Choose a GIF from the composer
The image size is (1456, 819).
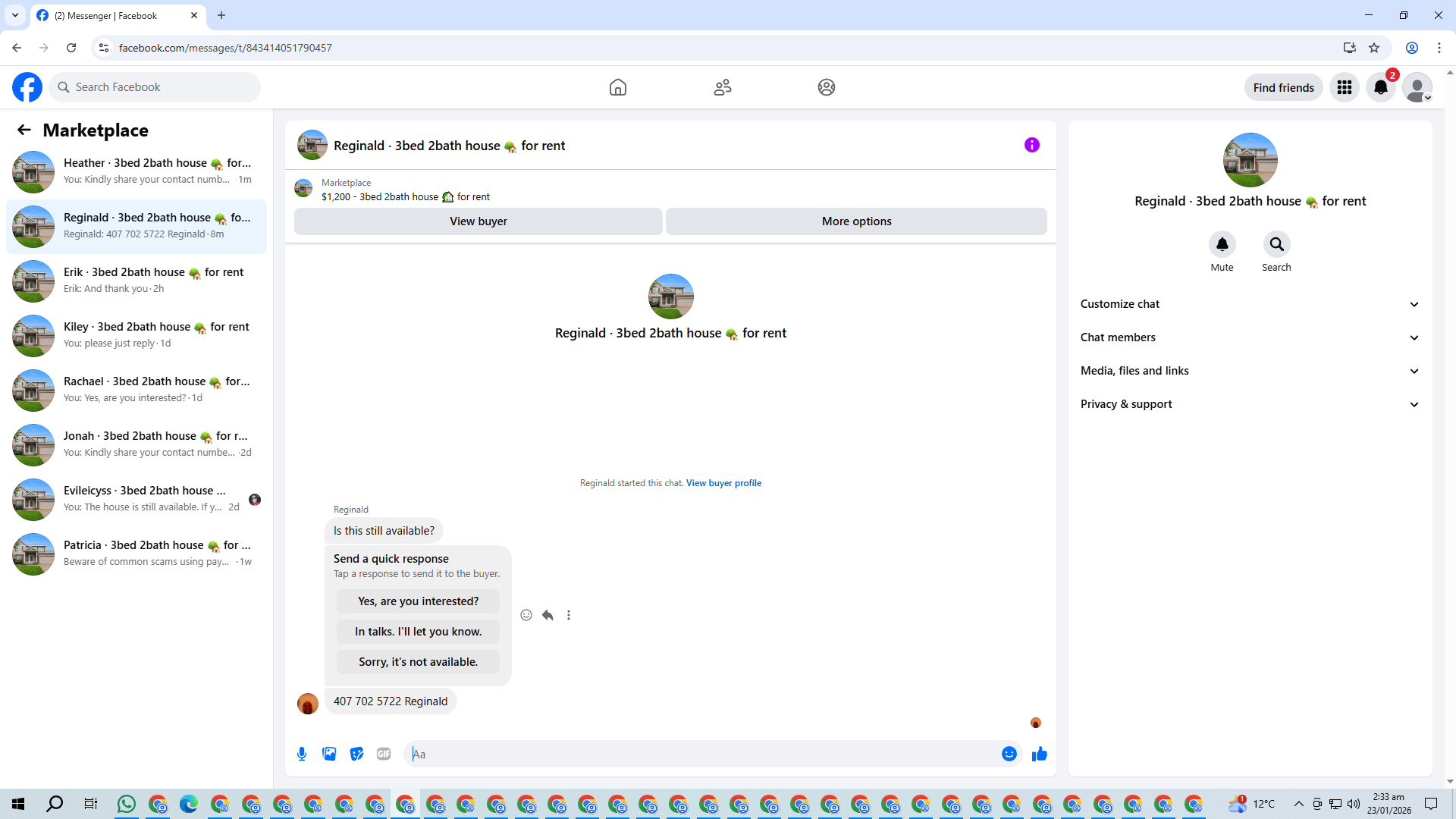(x=384, y=754)
